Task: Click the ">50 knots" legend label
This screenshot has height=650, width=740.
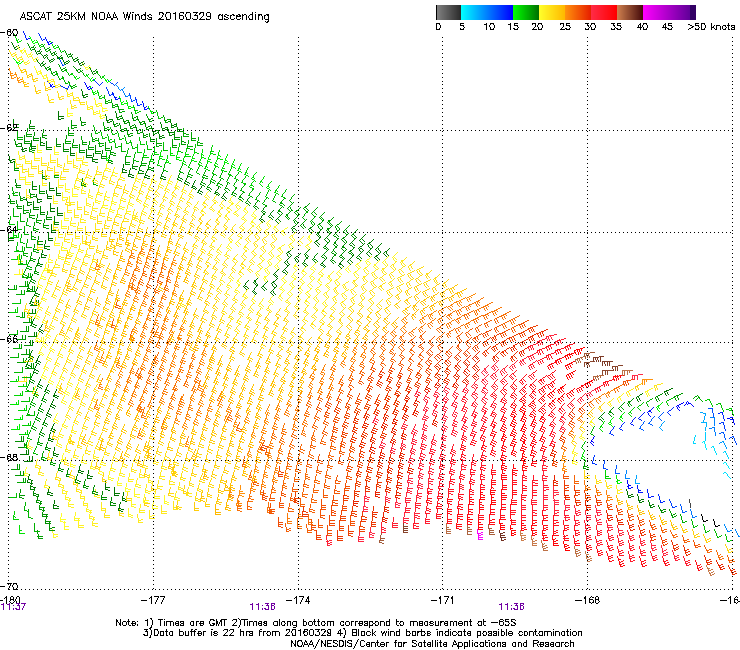Action: click(711, 27)
